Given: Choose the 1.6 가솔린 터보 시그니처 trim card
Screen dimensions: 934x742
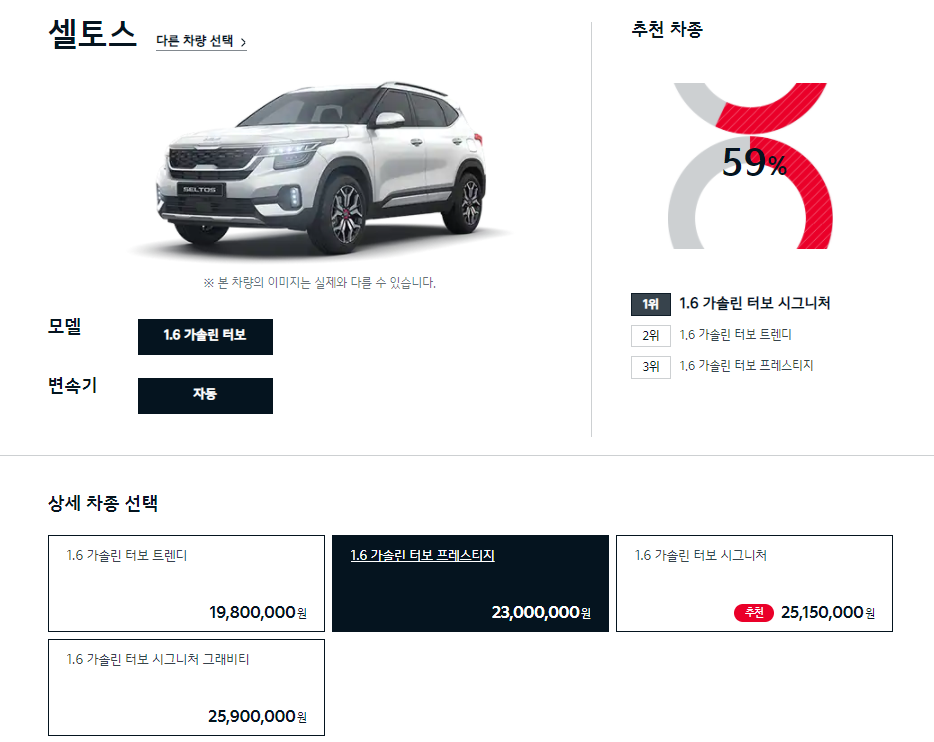Looking at the screenshot, I should click(754, 584).
